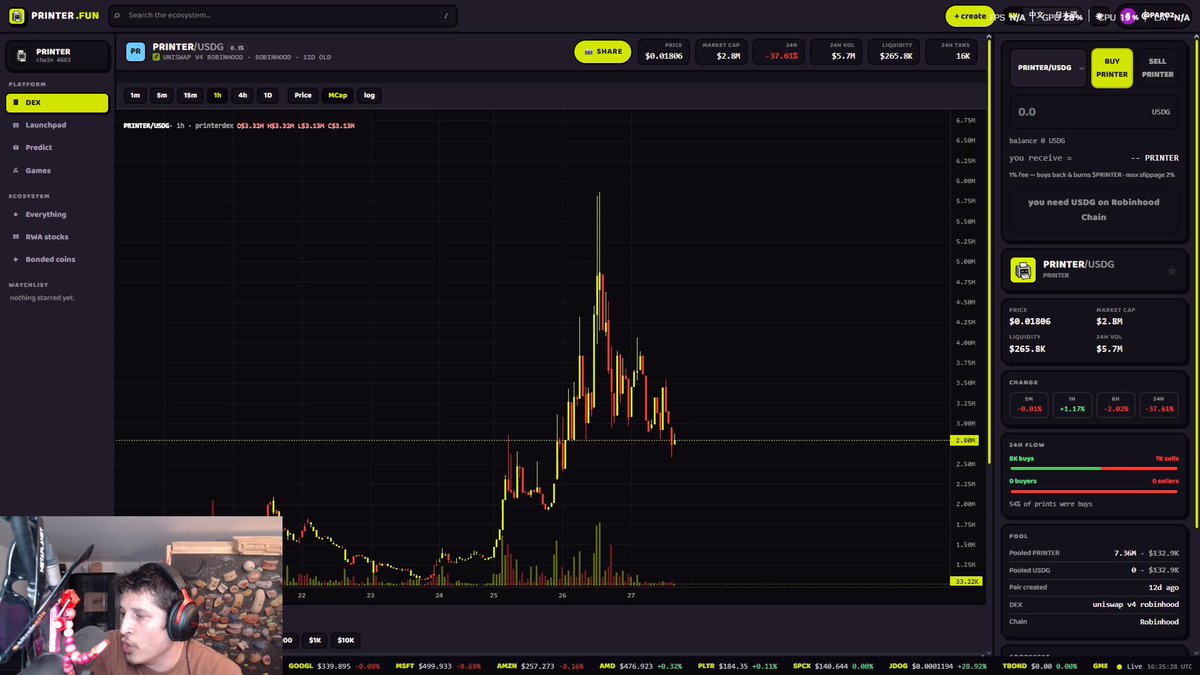1200x675 pixels.
Task: Switch chart to Price mode
Action: [303, 95]
